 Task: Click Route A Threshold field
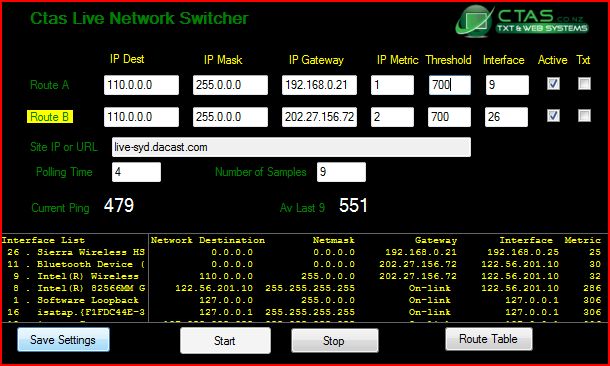450,85
